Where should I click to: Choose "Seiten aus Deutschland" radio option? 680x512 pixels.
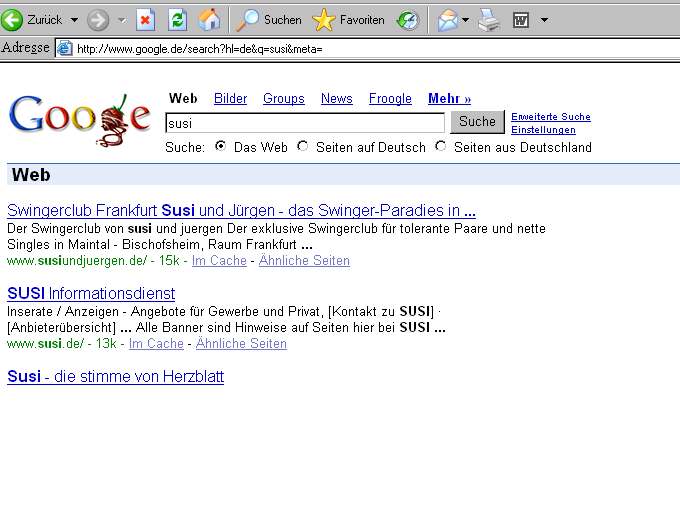point(441,146)
